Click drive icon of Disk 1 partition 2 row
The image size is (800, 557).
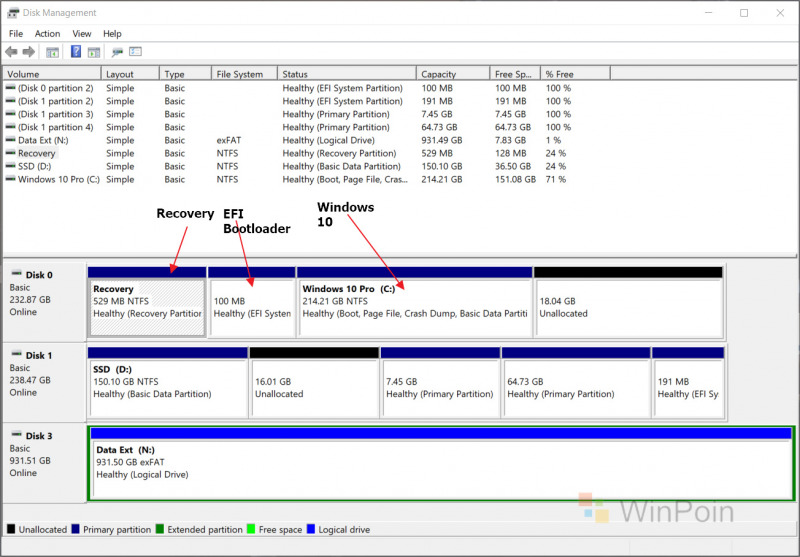tap(10, 101)
